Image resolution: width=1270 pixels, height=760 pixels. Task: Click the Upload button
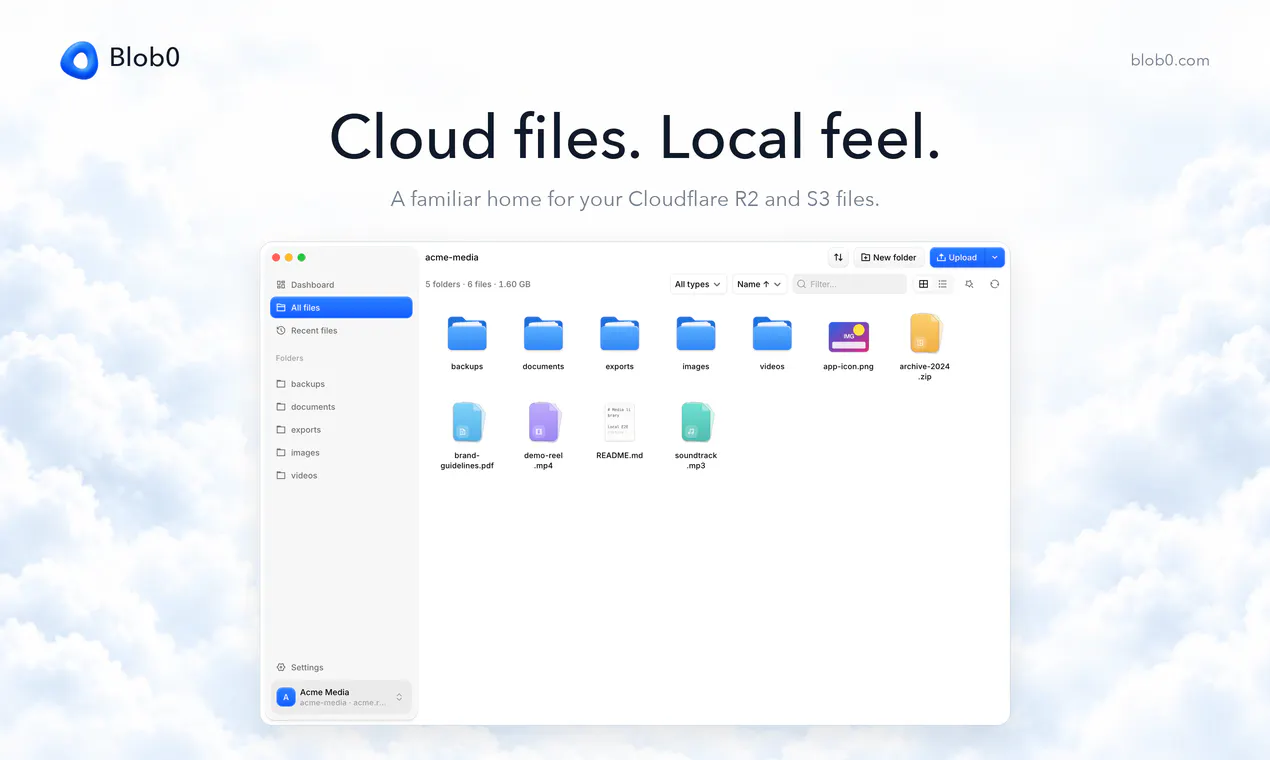click(x=957, y=257)
